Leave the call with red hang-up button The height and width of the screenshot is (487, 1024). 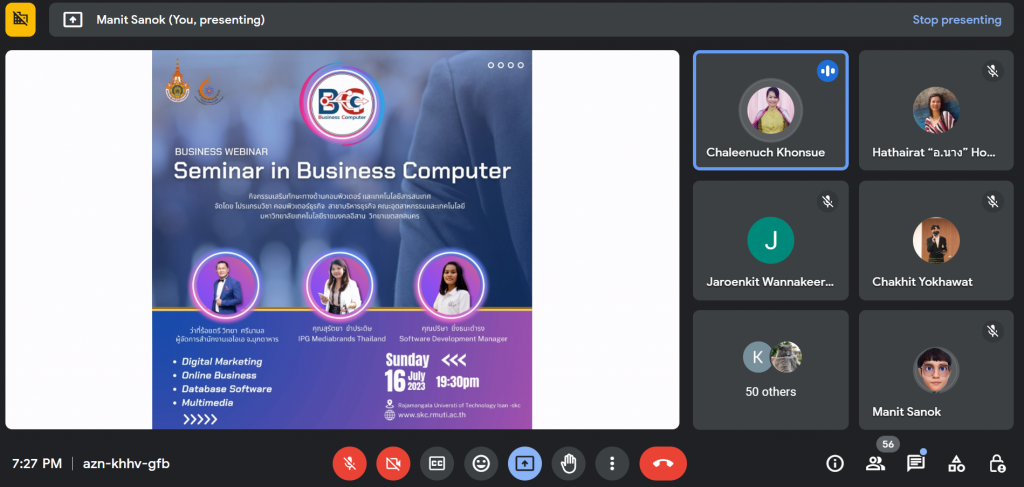(663, 463)
